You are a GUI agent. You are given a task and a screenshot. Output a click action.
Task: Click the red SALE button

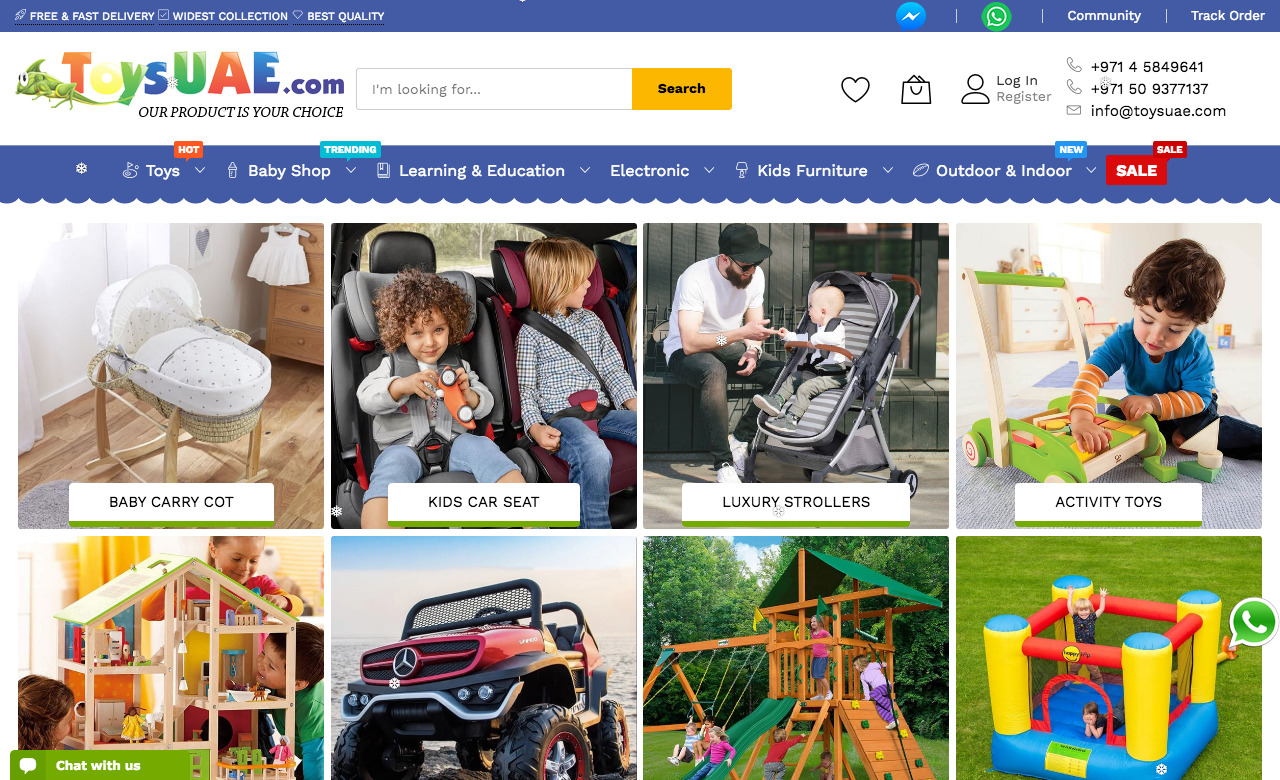click(x=1136, y=171)
